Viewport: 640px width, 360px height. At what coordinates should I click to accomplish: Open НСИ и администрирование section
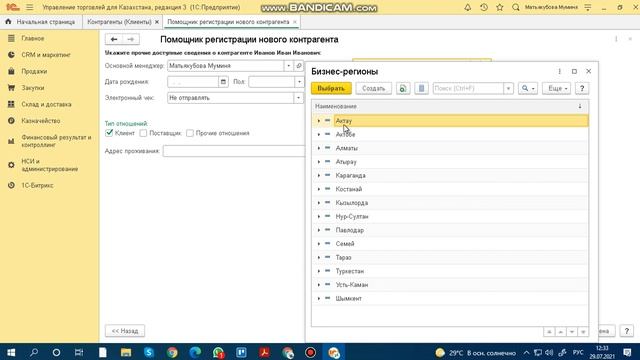[x=49, y=165]
